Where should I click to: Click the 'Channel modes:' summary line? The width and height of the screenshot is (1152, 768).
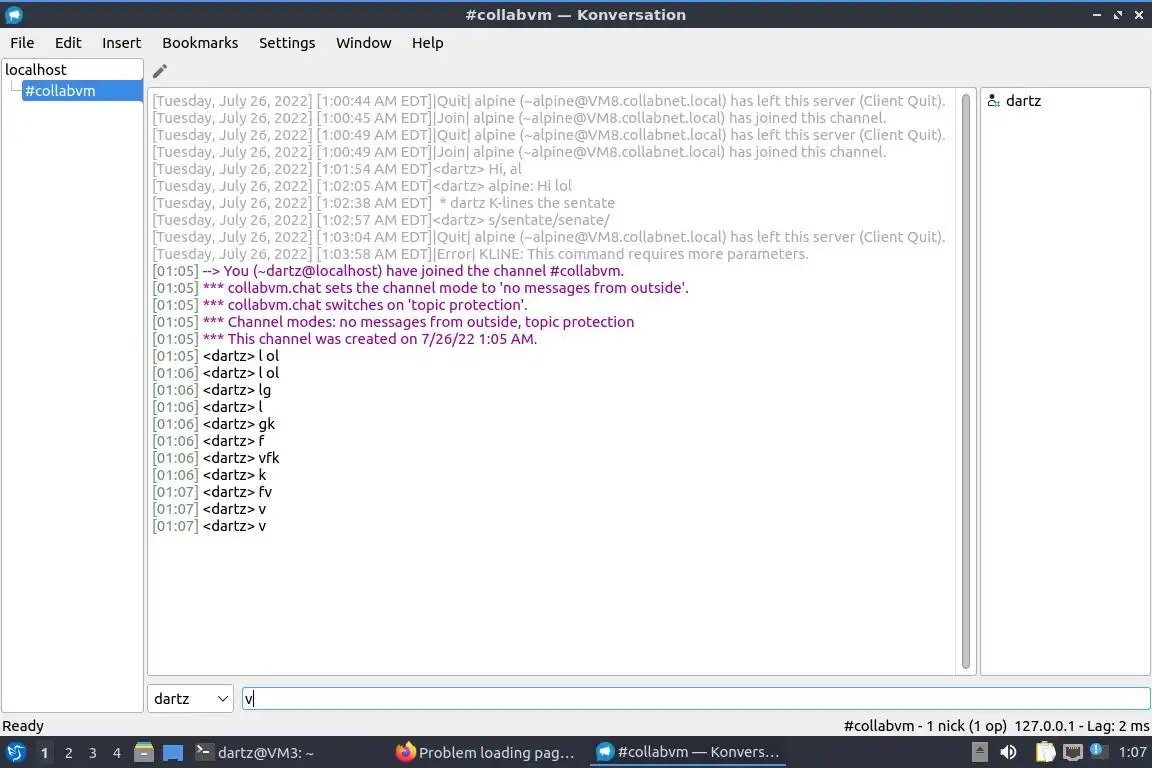click(x=393, y=321)
